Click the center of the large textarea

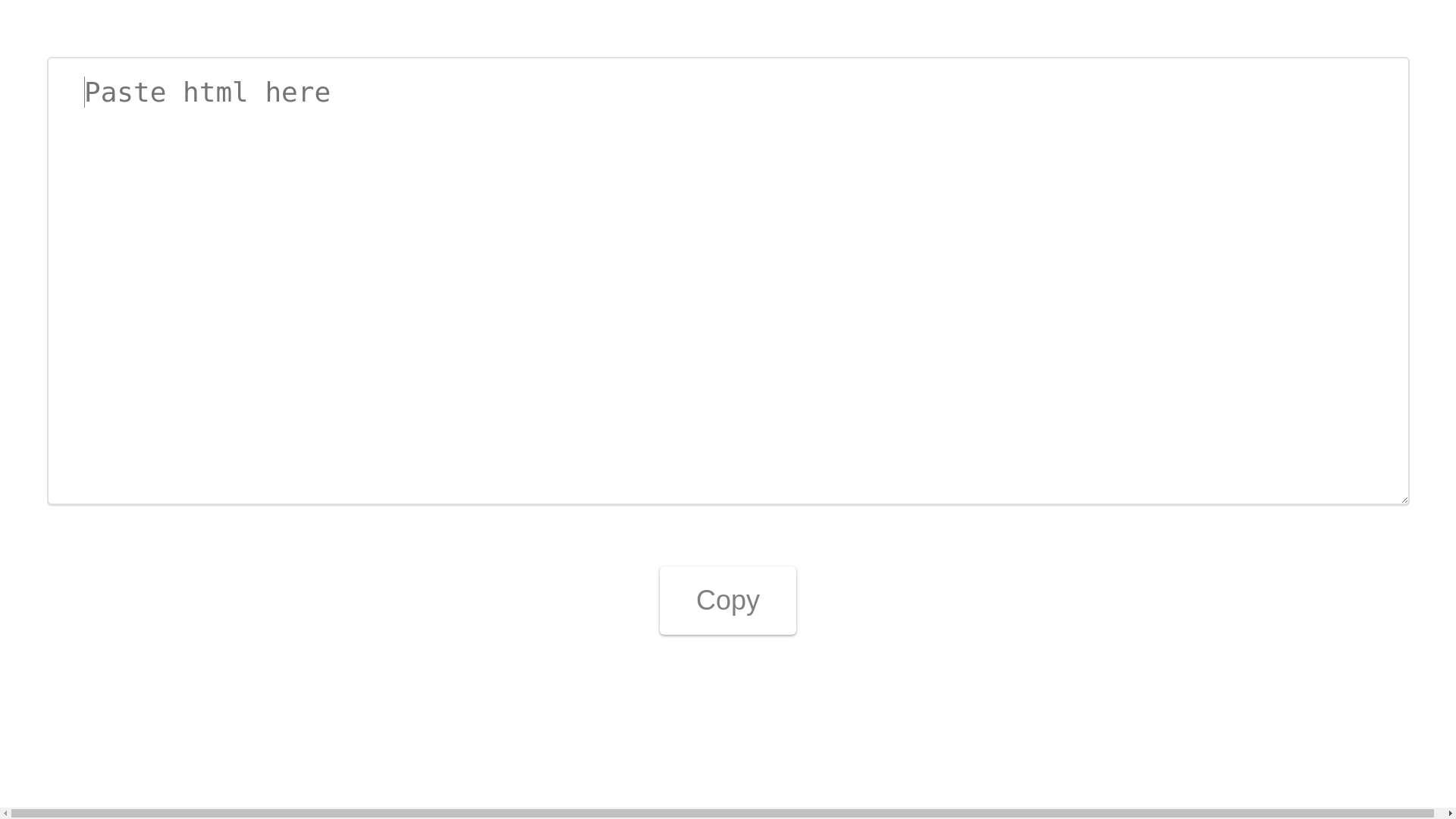(728, 279)
